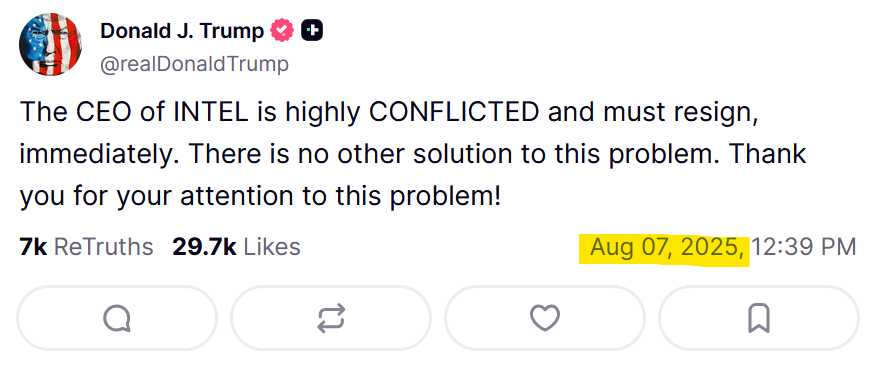Open the Donald J. Trump display name
This screenshot has height=367, width=874.
point(182,31)
